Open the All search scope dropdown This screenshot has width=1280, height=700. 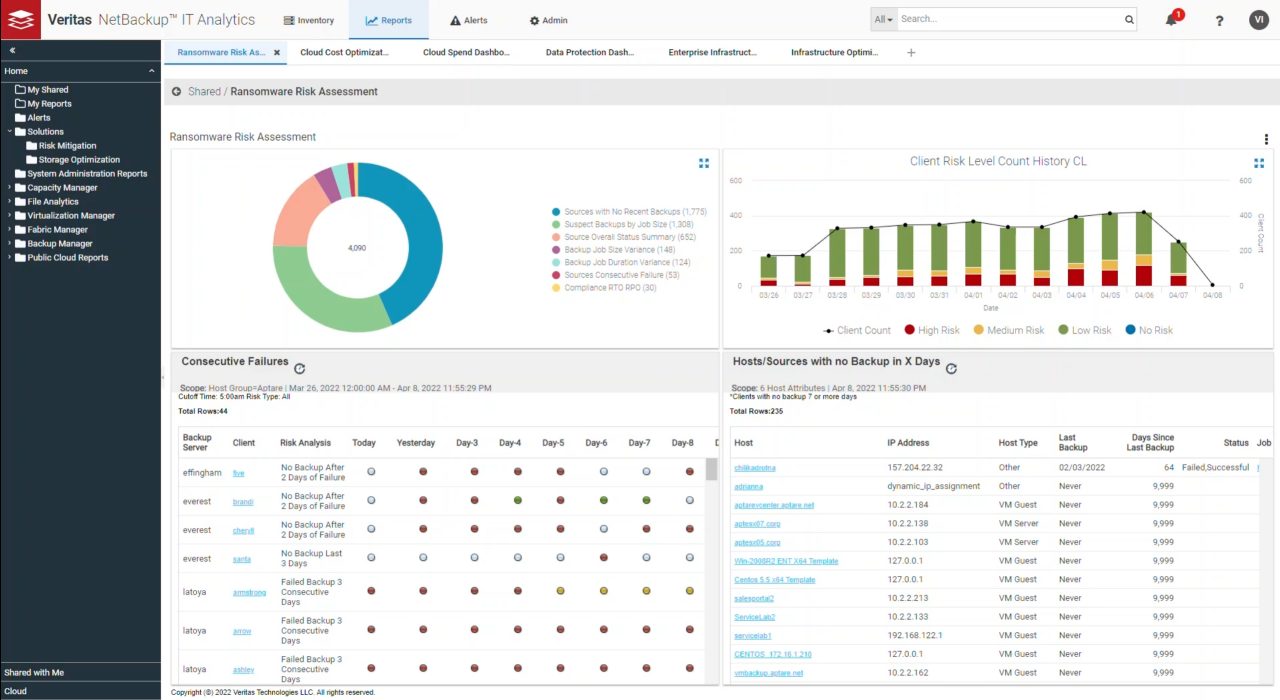tap(883, 19)
